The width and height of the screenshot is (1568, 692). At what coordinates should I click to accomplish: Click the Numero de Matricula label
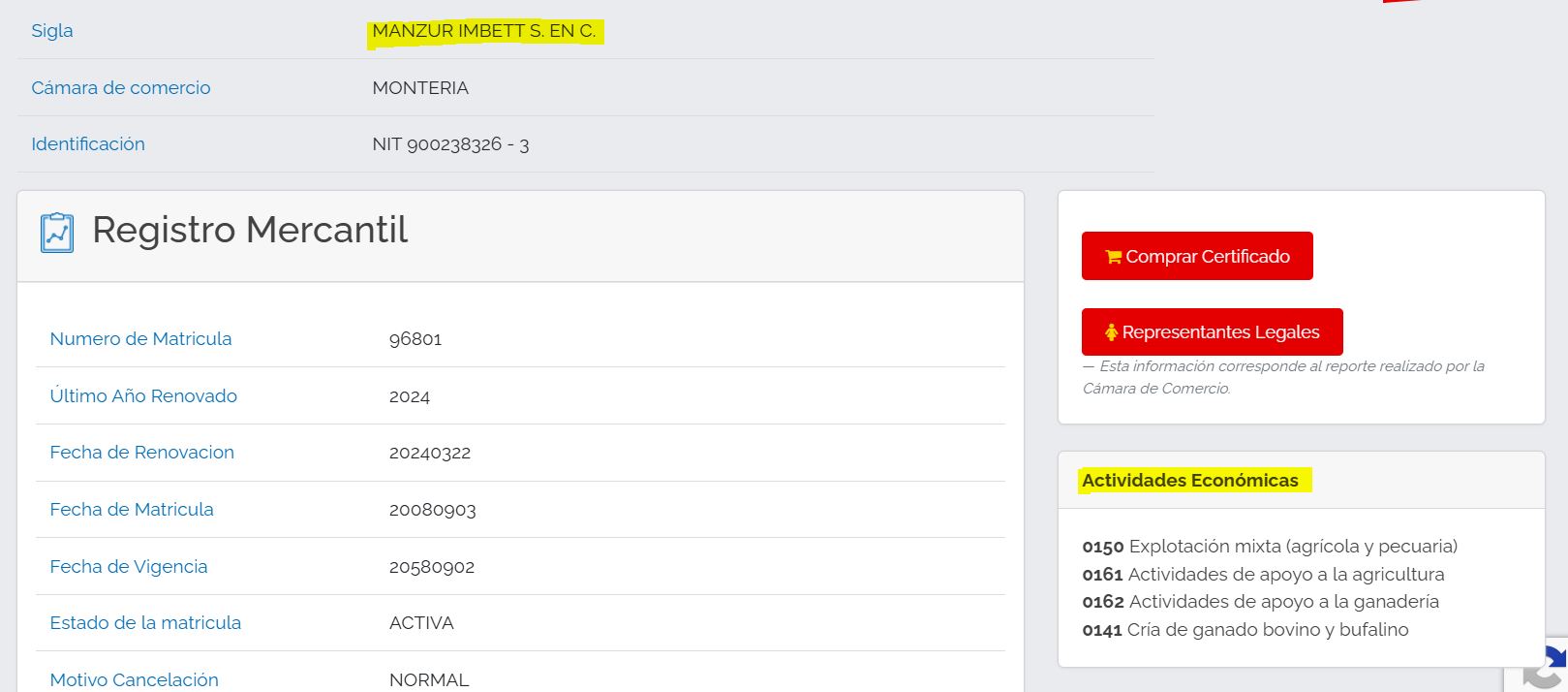(140, 339)
